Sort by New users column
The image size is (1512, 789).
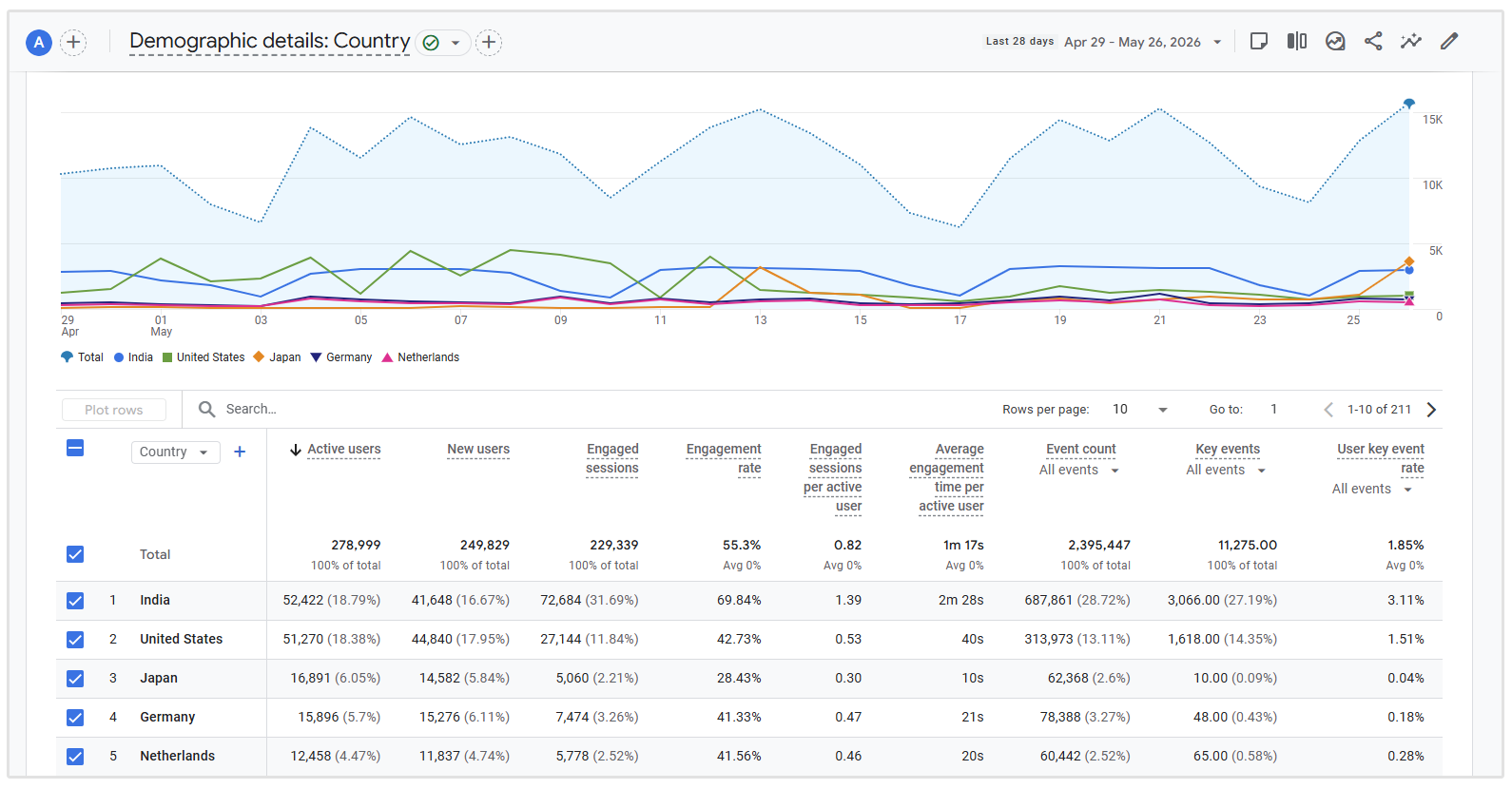tap(478, 450)
